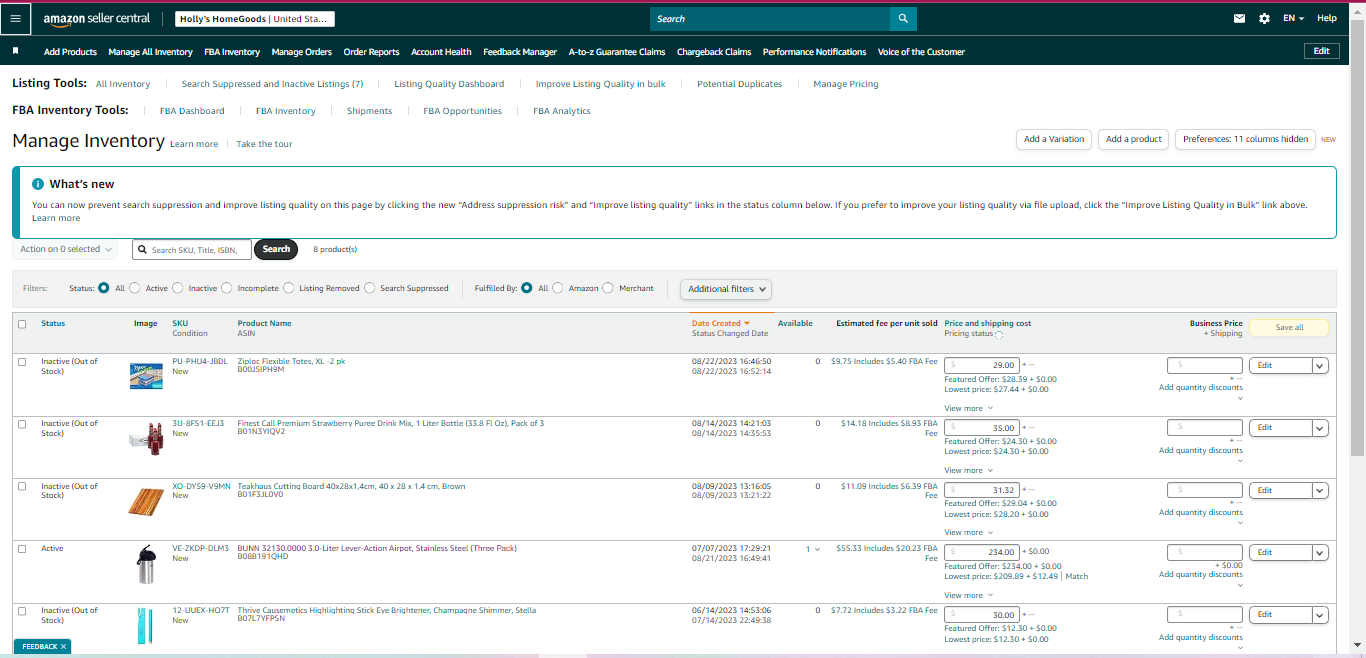
Task: Expand View more under Teakhaus price
Action: (x=968, y=532)
